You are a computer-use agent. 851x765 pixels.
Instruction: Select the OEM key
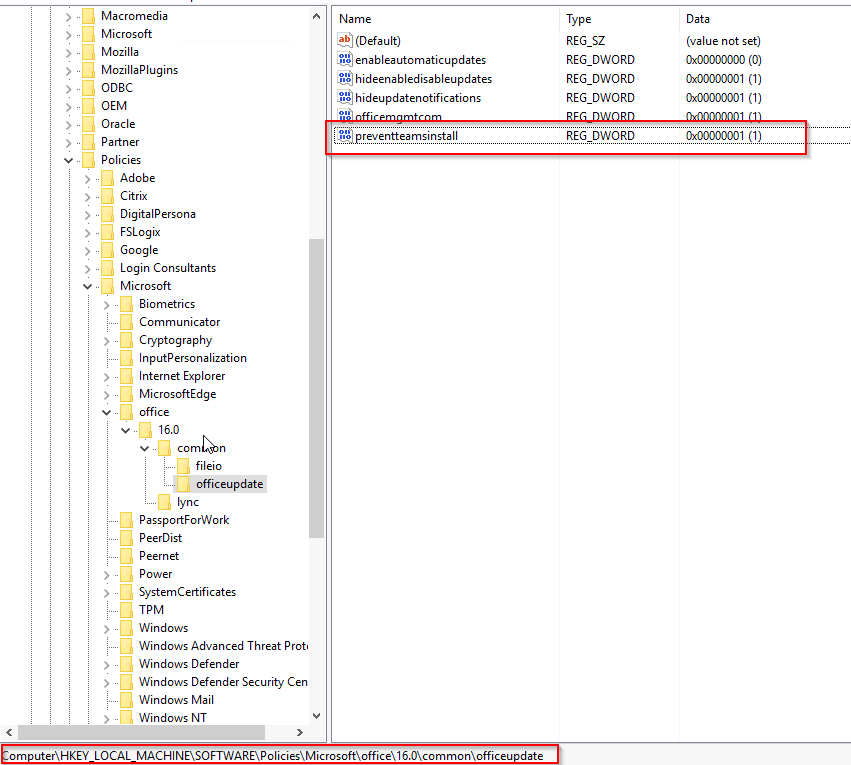click(114, 106)
